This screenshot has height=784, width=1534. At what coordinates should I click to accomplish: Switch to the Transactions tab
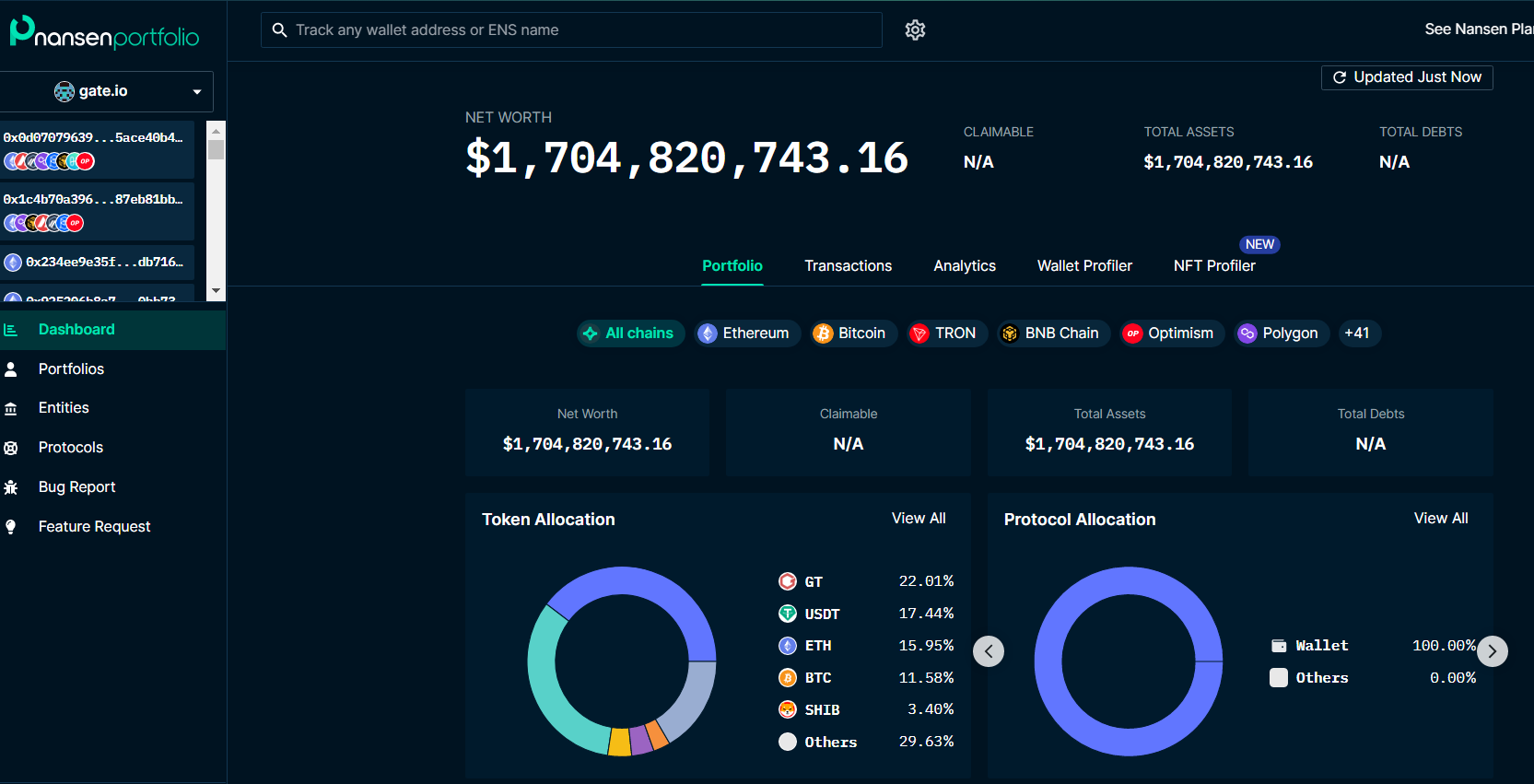pyautogui.click(x=848, y=266)
